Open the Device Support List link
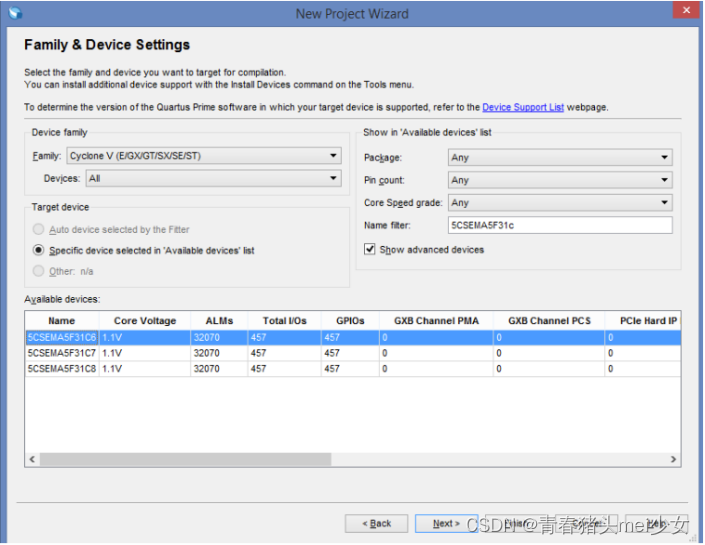705x545 pixels. point(523,107)
